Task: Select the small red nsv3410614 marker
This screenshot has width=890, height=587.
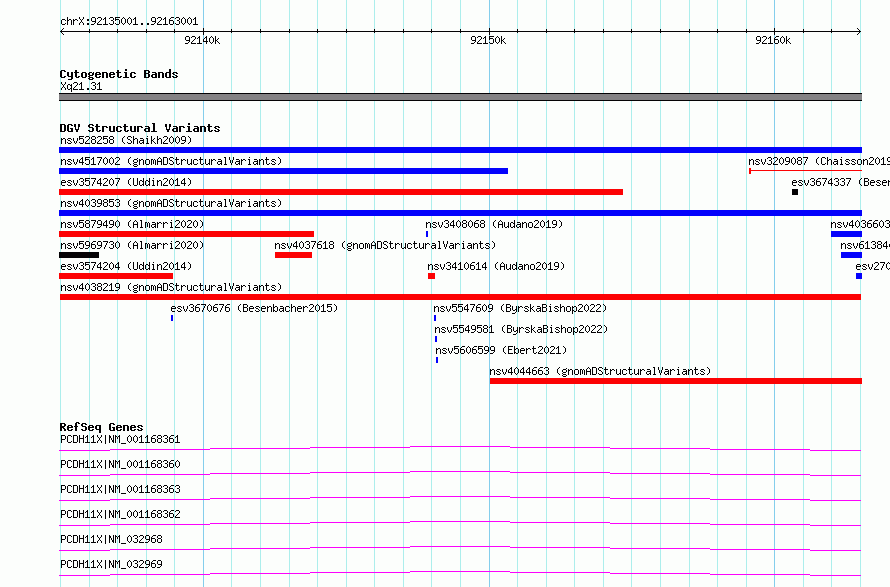Action: [x=431, y=276]
